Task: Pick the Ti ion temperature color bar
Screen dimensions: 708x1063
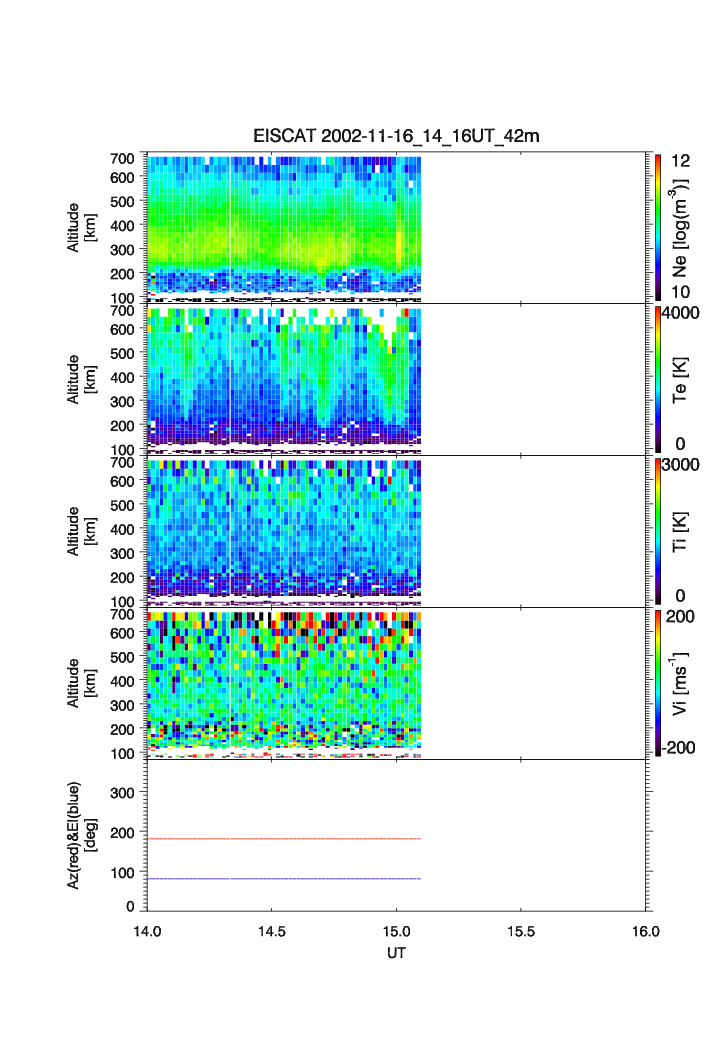Action: pos(658,531)
